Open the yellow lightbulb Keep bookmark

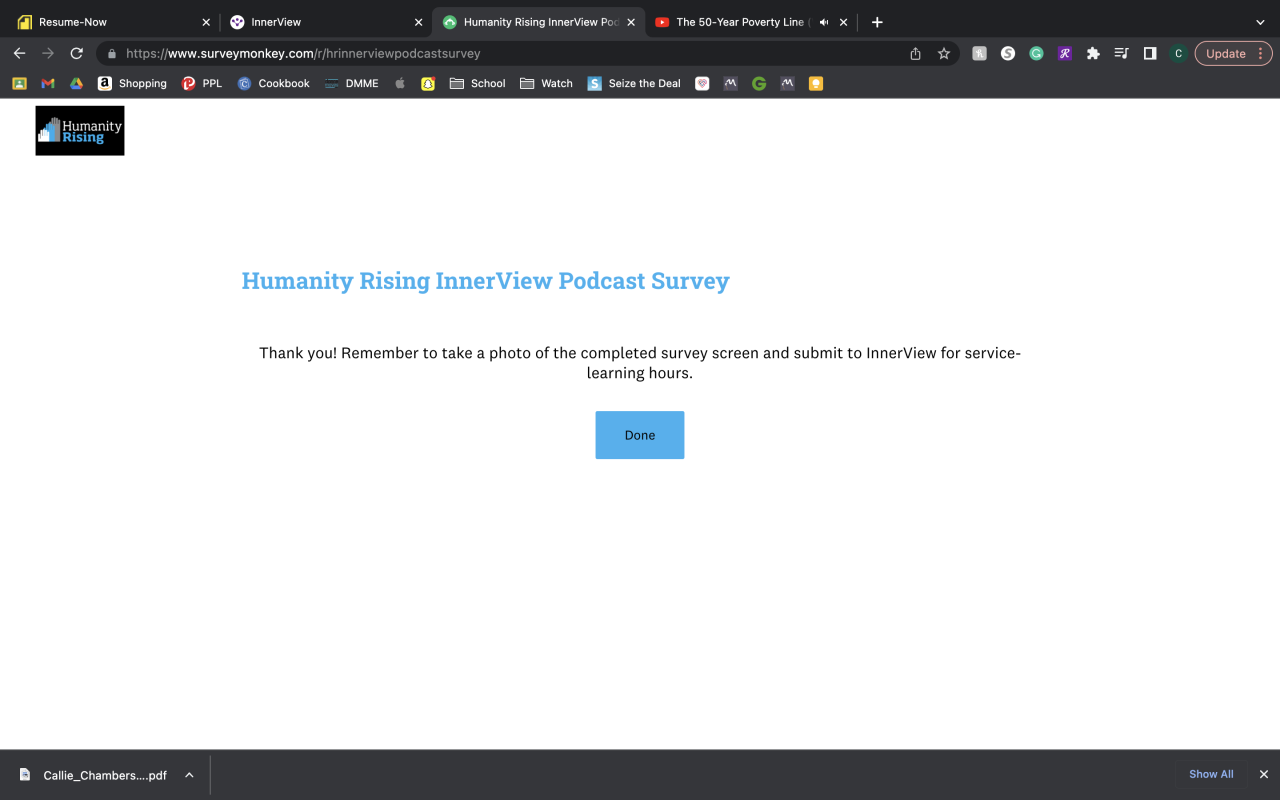click(x=816, y=84)
